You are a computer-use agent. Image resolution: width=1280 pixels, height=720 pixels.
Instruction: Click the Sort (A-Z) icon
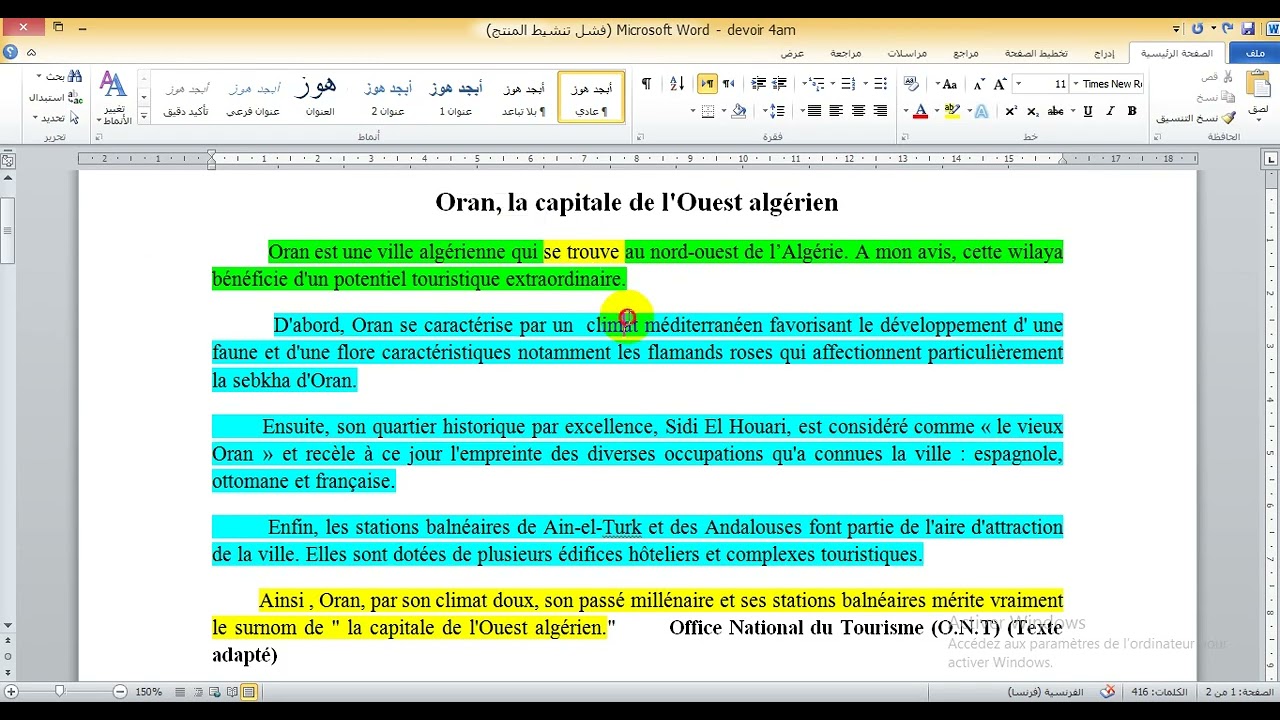[x=677, y=84]
